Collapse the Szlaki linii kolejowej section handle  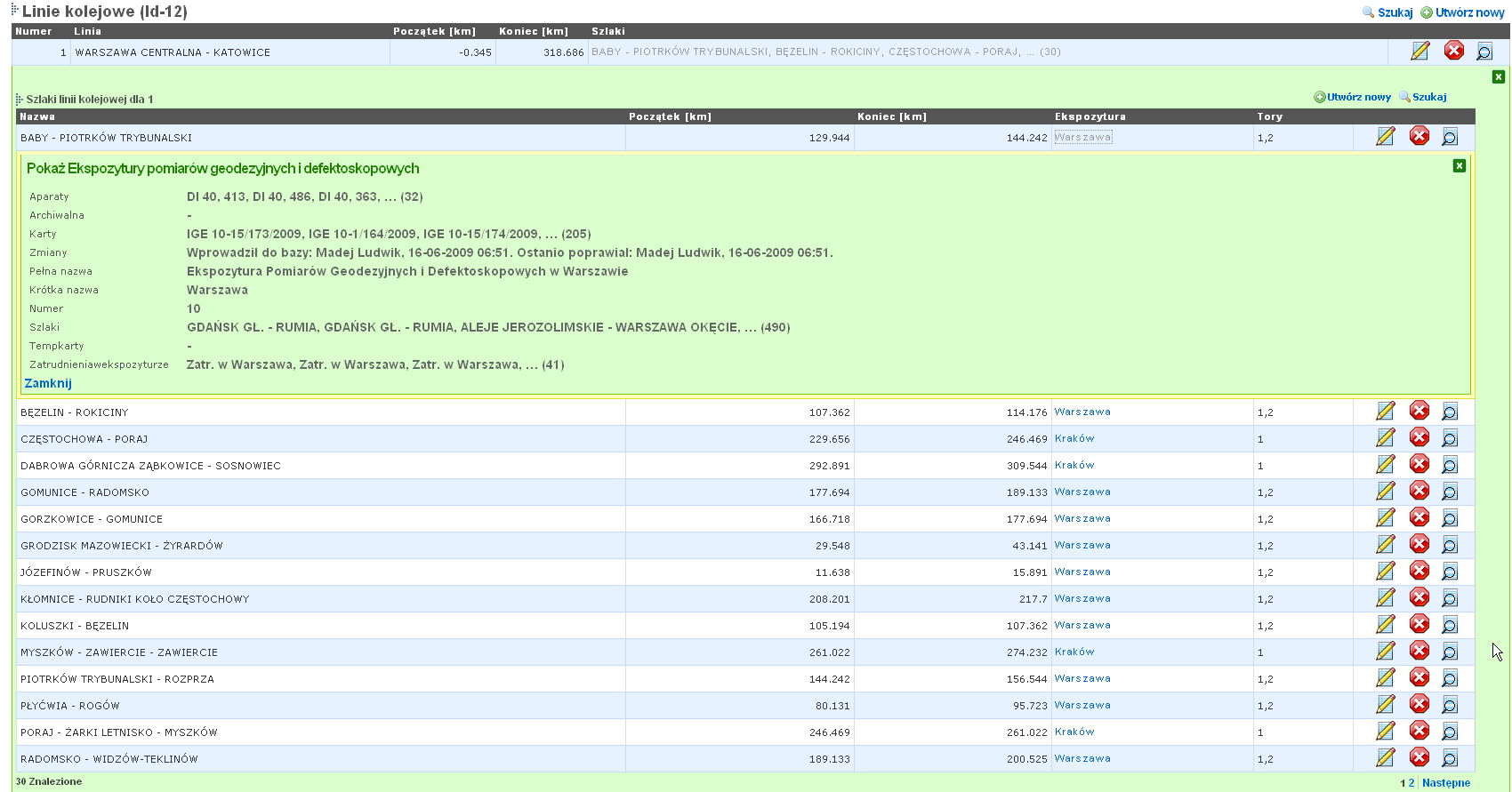point(20,100)
